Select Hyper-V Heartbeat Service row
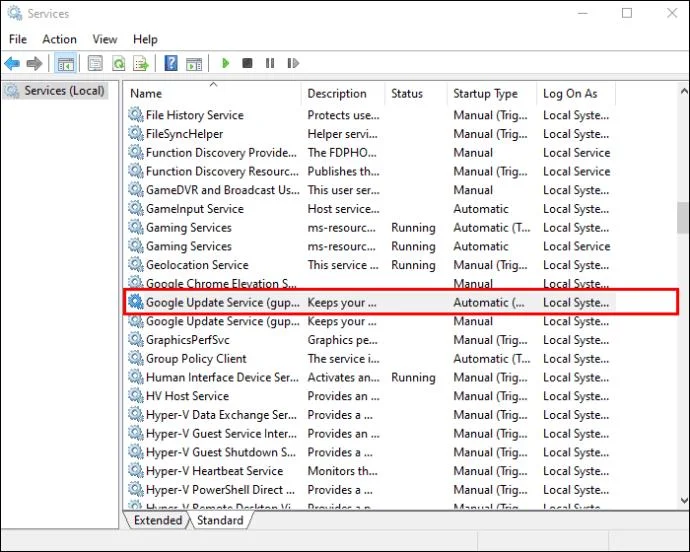690x552 pixels. [370, 471]
